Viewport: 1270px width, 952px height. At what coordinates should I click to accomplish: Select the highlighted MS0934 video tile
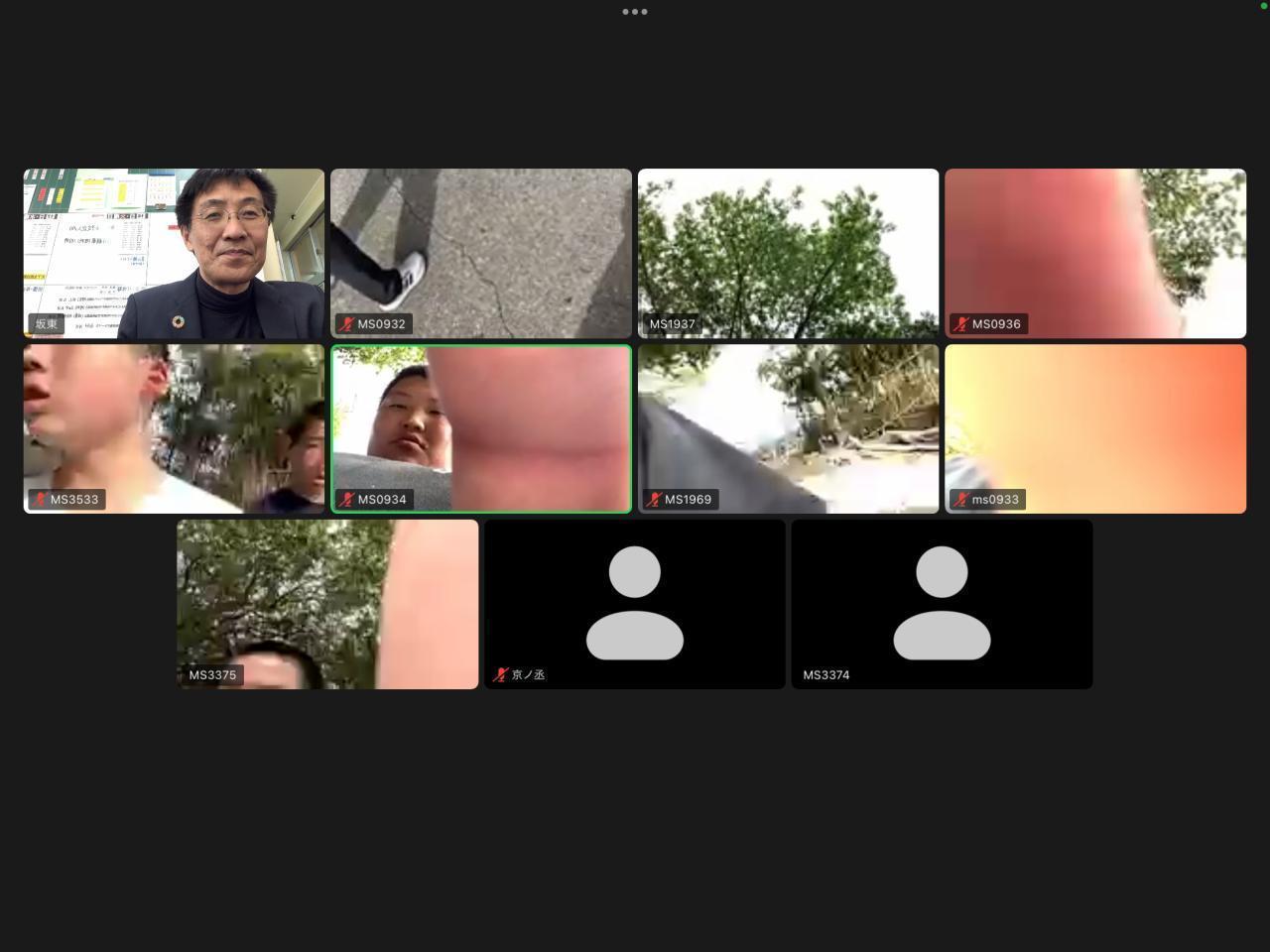pyautogui.click(x=481, y=429)
